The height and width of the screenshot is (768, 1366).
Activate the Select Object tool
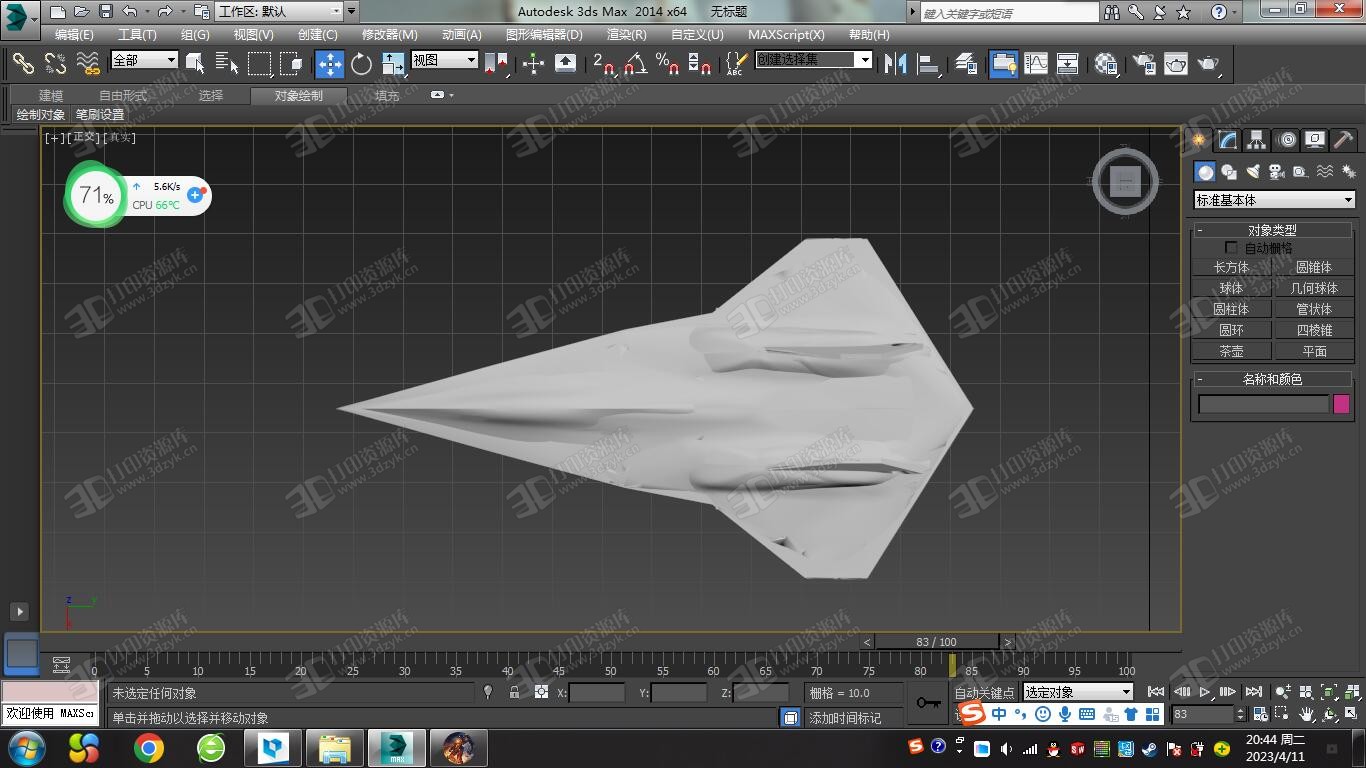(x=195, y=64)
